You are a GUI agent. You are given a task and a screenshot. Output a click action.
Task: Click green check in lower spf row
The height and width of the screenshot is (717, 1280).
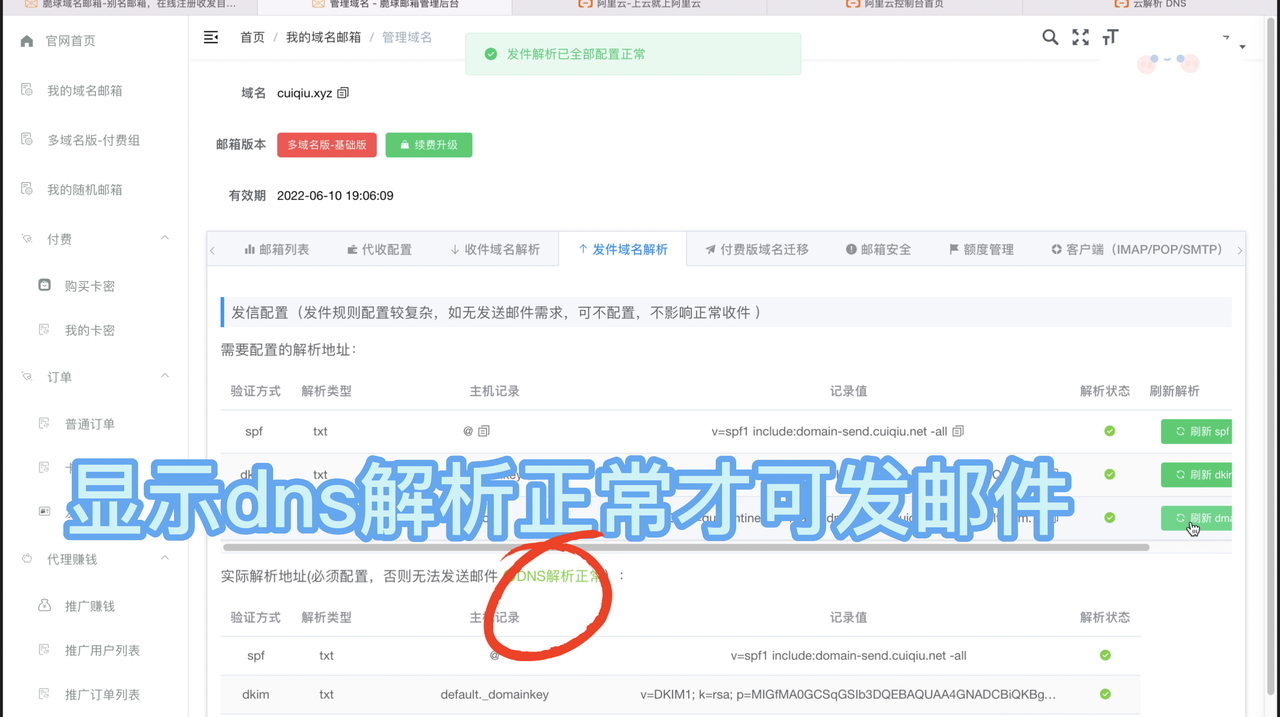click(1105, 655)
